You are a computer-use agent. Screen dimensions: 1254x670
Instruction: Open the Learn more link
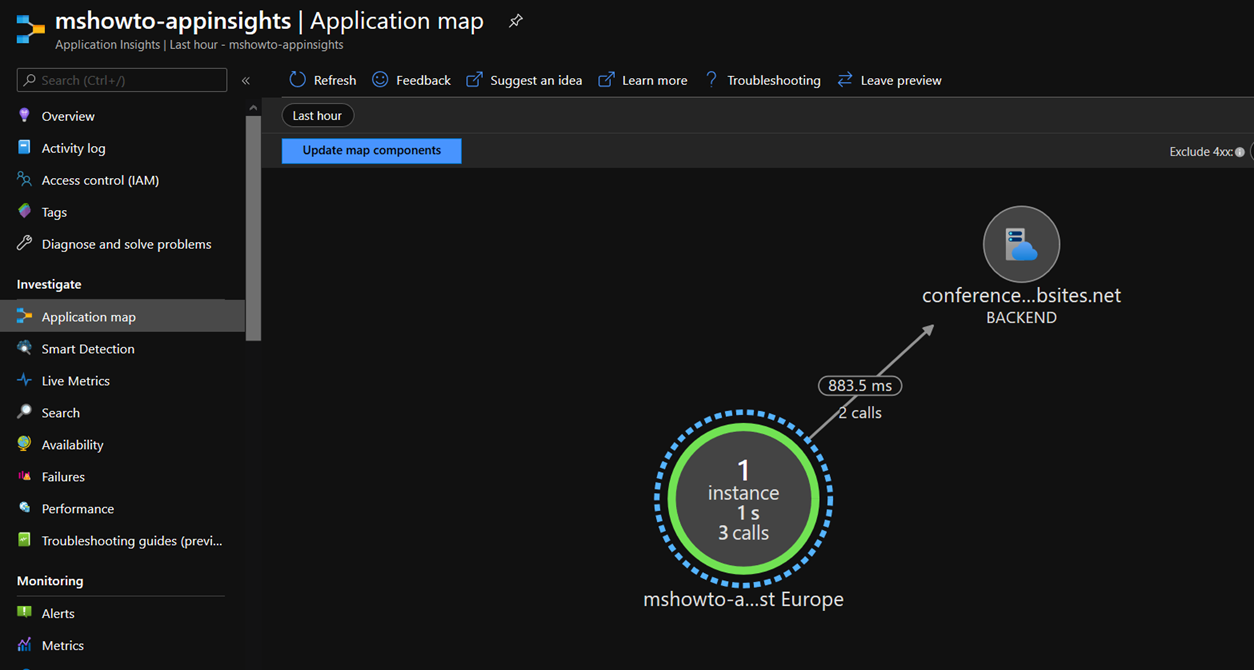[x=655, y=80]
